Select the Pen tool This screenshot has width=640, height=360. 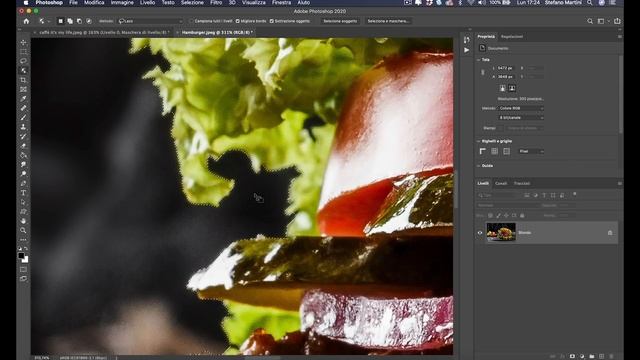click(23, 183)
